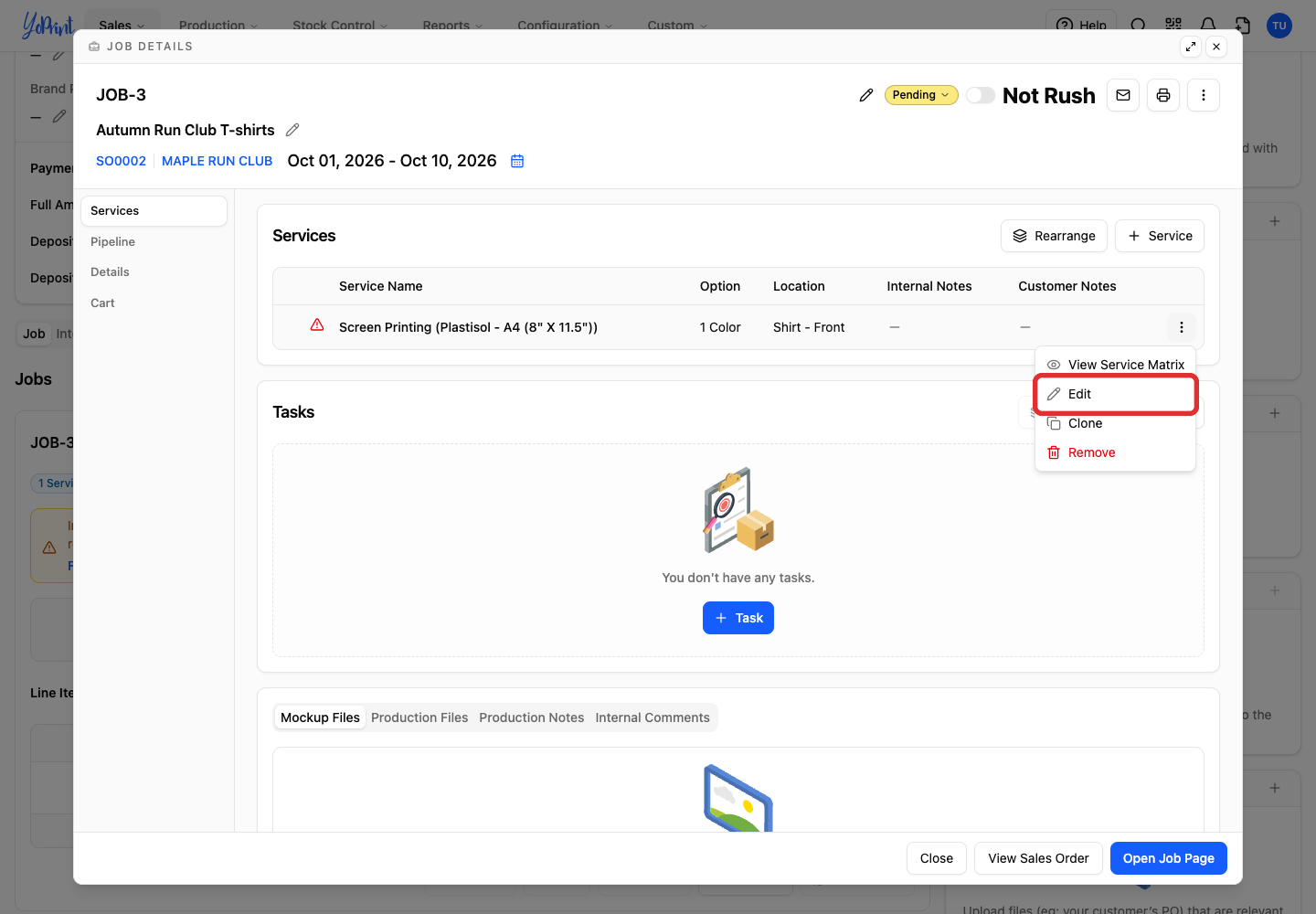1316x914 pixels.
Task: Open the Production Notes tab
Action: click(x=532, y=717)
